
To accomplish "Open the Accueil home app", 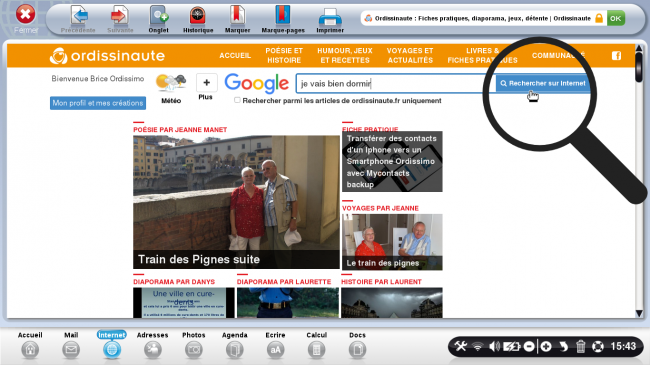I will tap(30, 350).
